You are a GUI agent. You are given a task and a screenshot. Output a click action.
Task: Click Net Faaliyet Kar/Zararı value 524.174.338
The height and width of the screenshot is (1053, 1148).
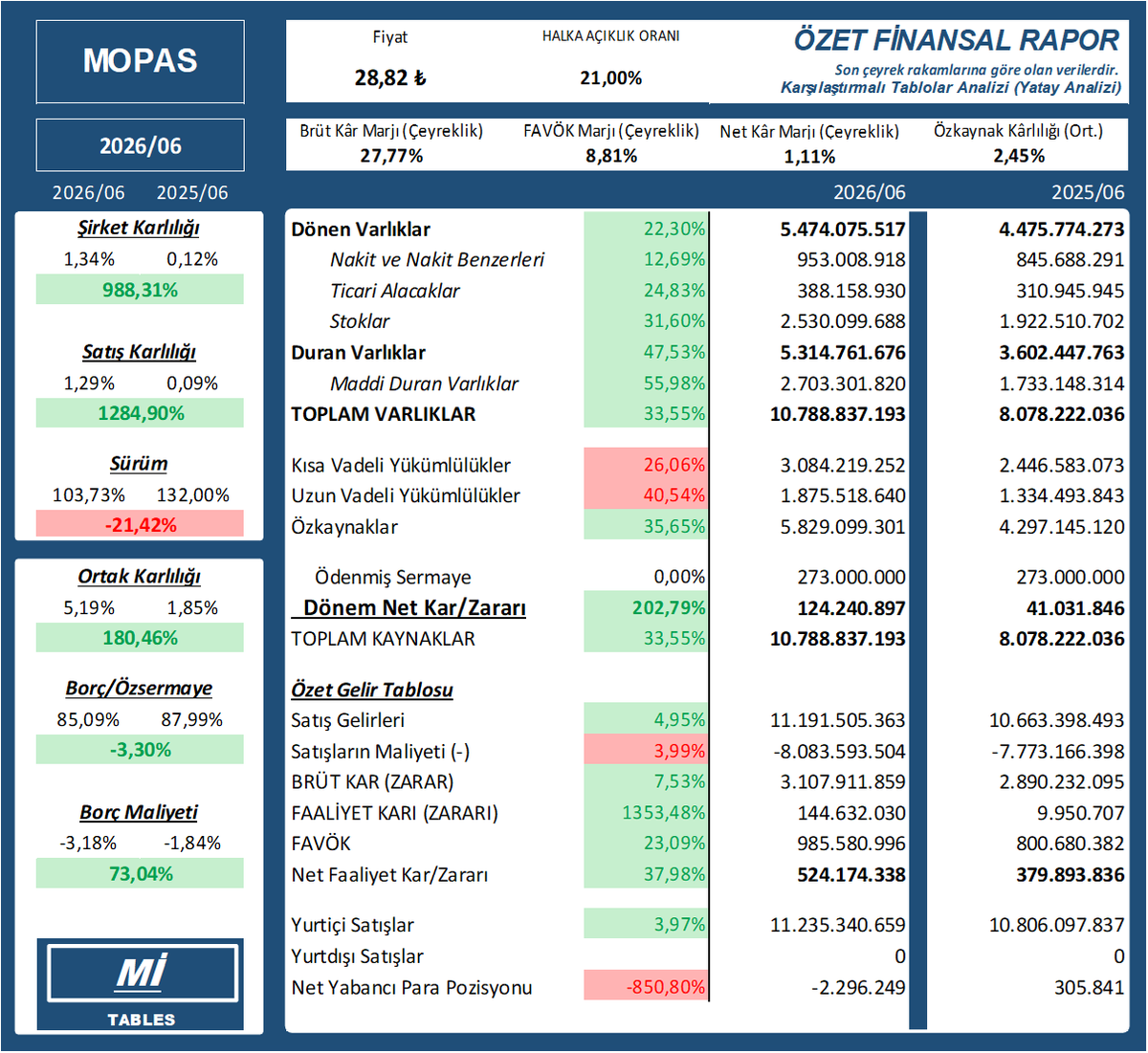pos(850,875)
